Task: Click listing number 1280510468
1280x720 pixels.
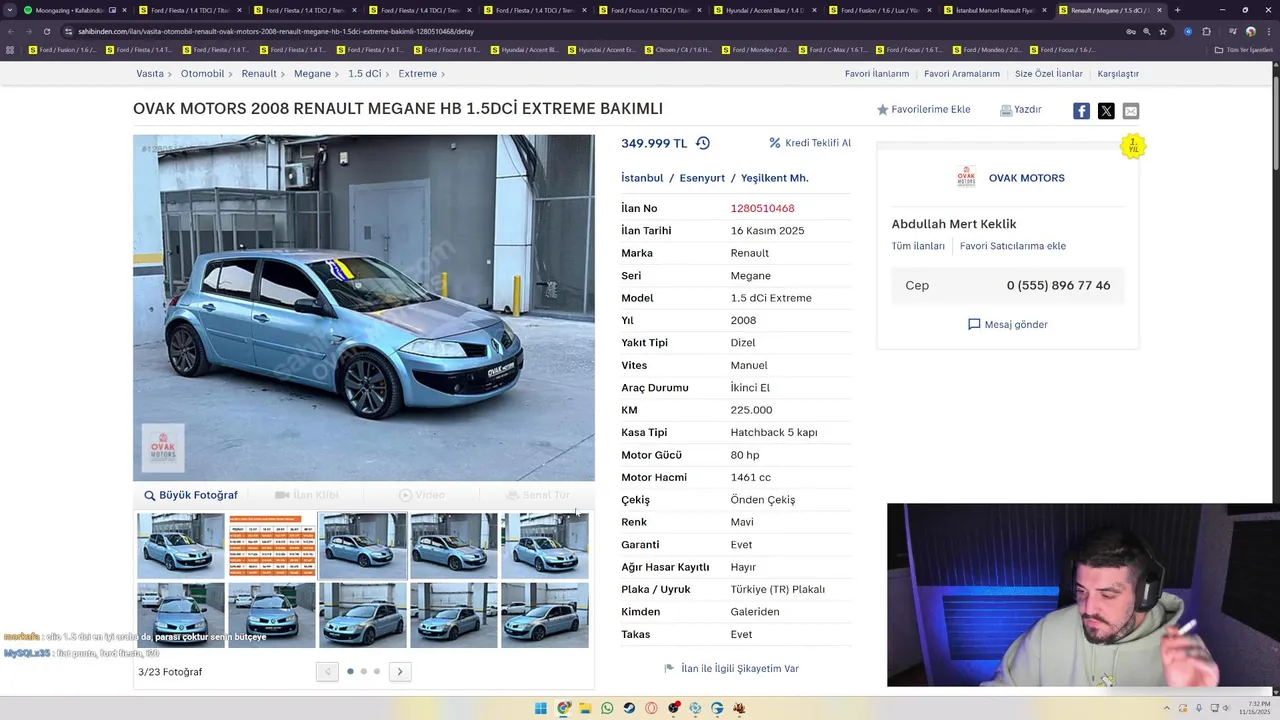Action: click(x=762, y=208)
